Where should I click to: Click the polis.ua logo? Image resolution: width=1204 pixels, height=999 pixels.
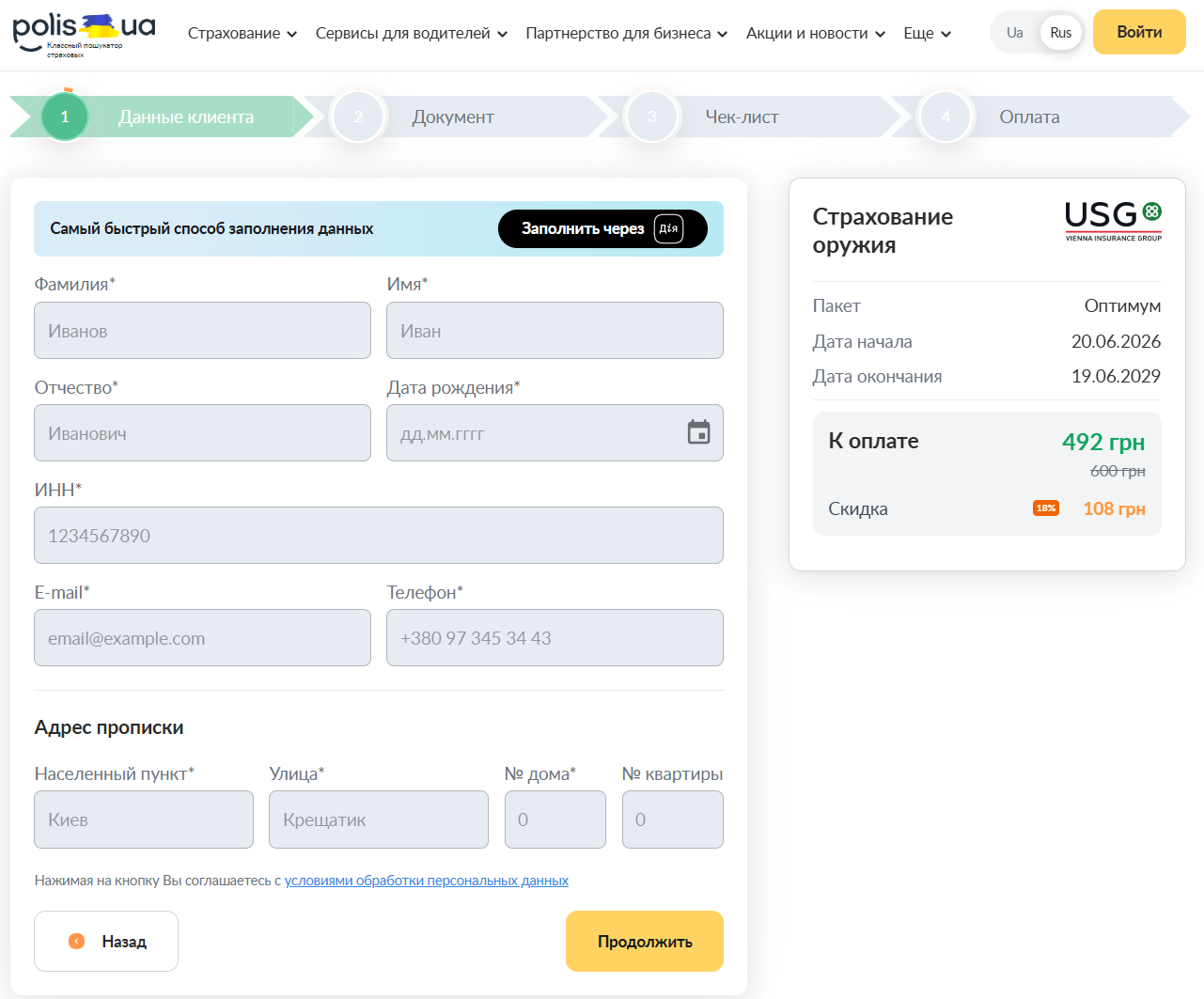tap(84, 36)
